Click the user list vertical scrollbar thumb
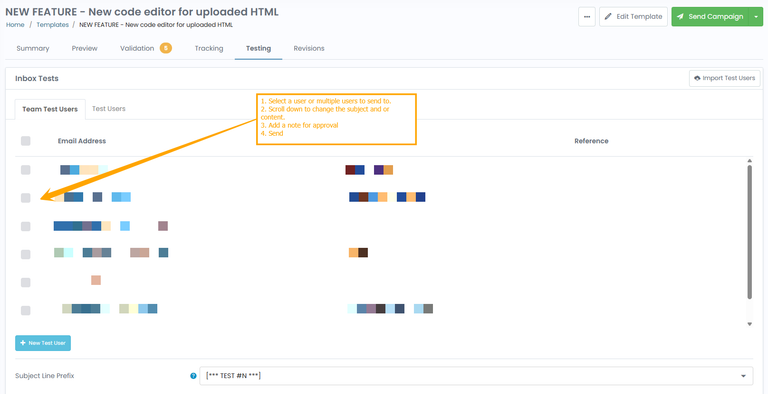768x394 pixels. click(749, 231)
